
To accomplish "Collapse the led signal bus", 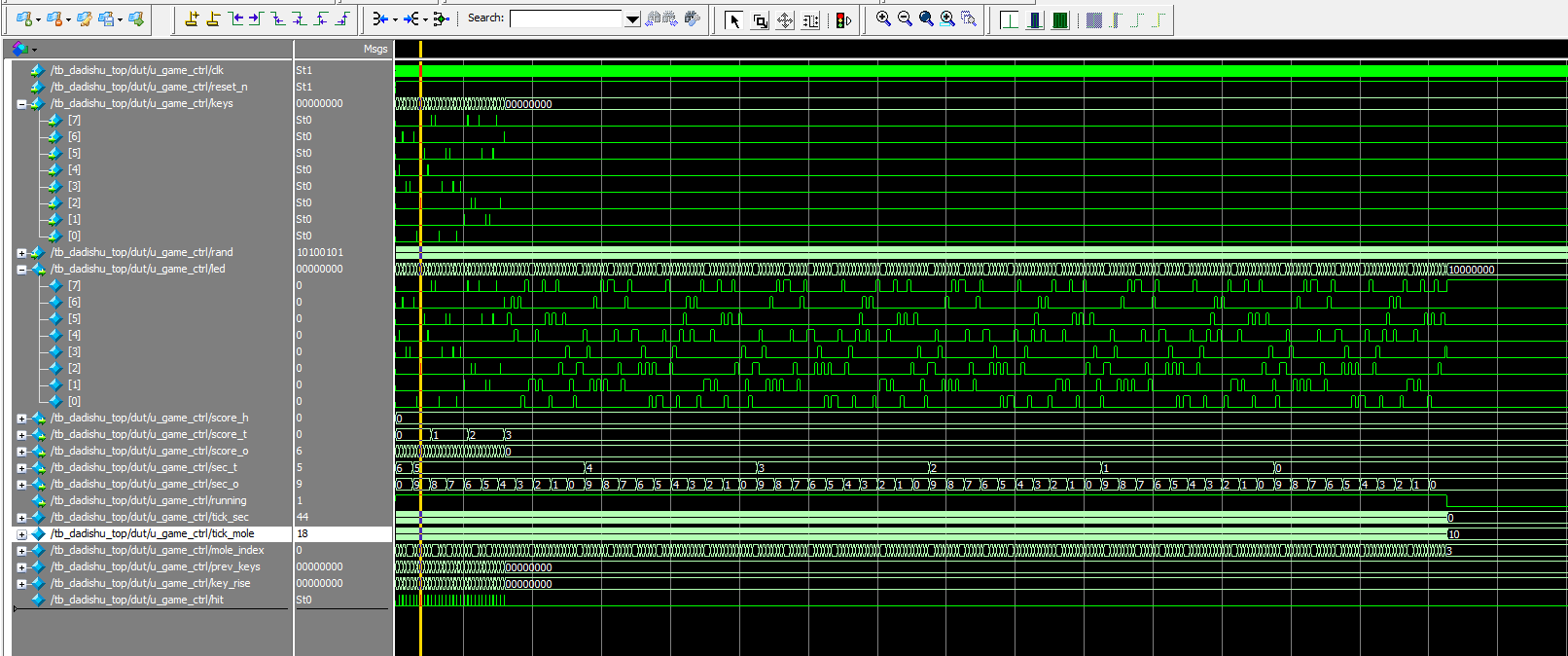I will pyautogui.click(x=21, y=270).
